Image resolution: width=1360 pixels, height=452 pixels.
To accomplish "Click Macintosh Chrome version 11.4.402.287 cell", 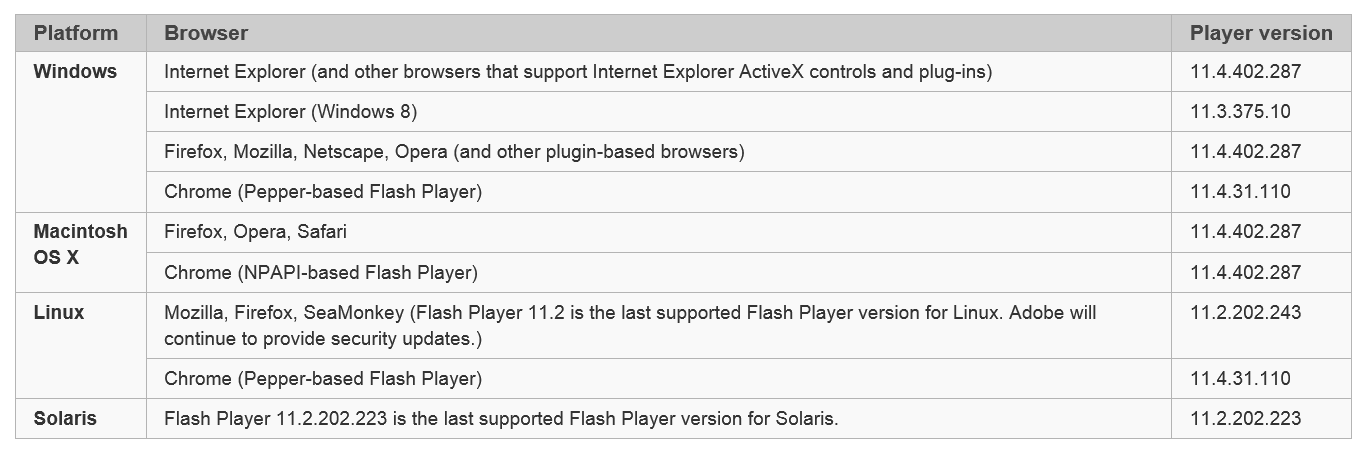I will (1245, 272).
